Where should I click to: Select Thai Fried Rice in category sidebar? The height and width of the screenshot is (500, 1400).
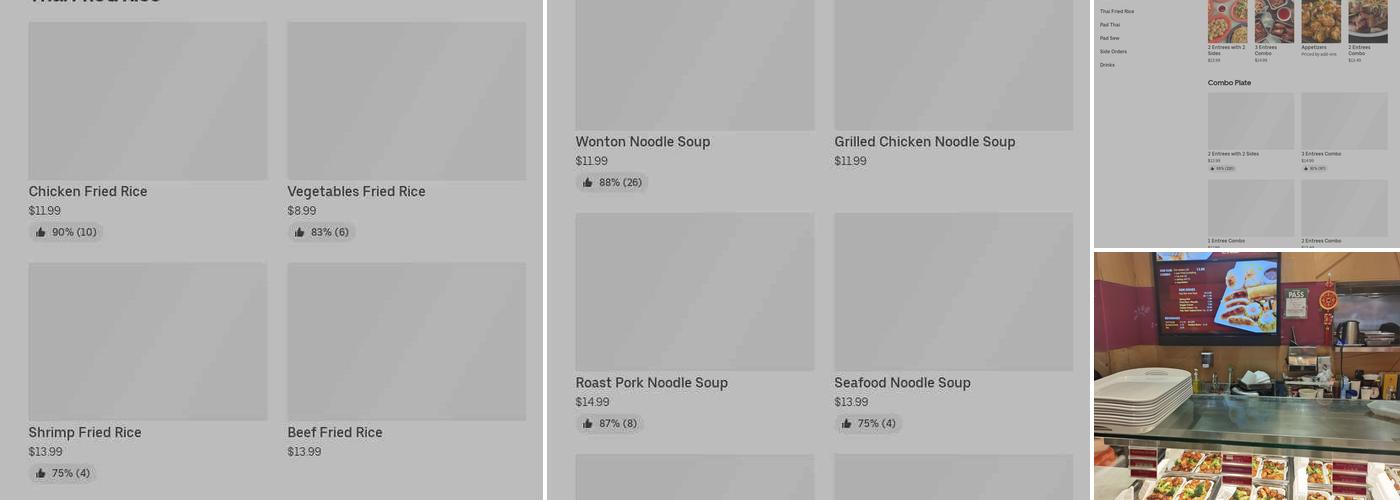pos(1117,12)
